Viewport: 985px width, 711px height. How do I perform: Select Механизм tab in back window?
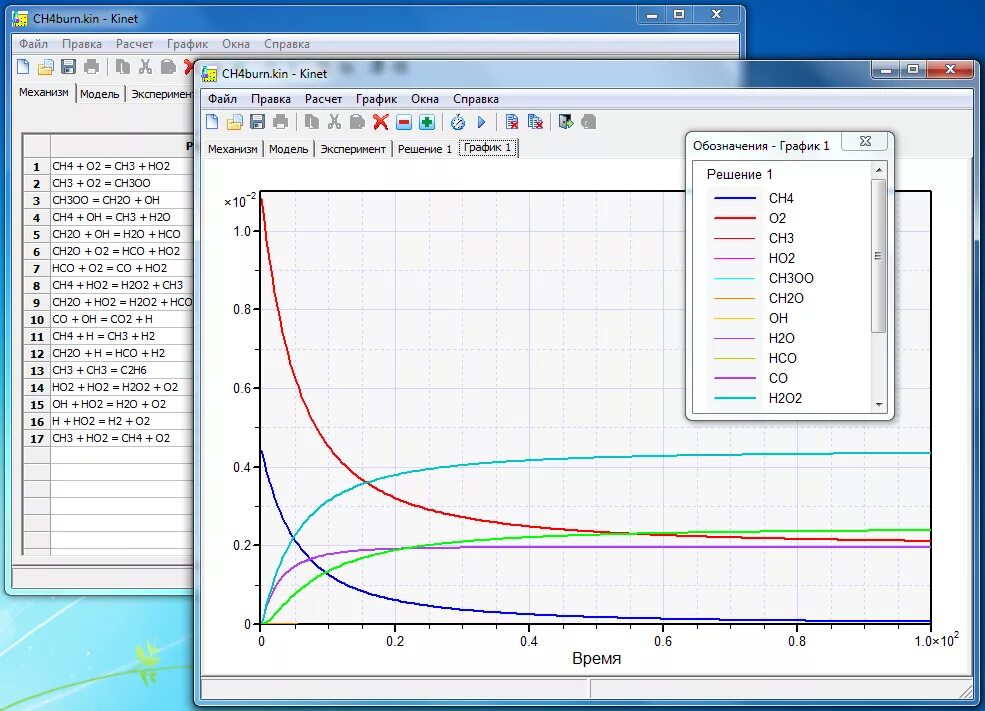(43, 92)
